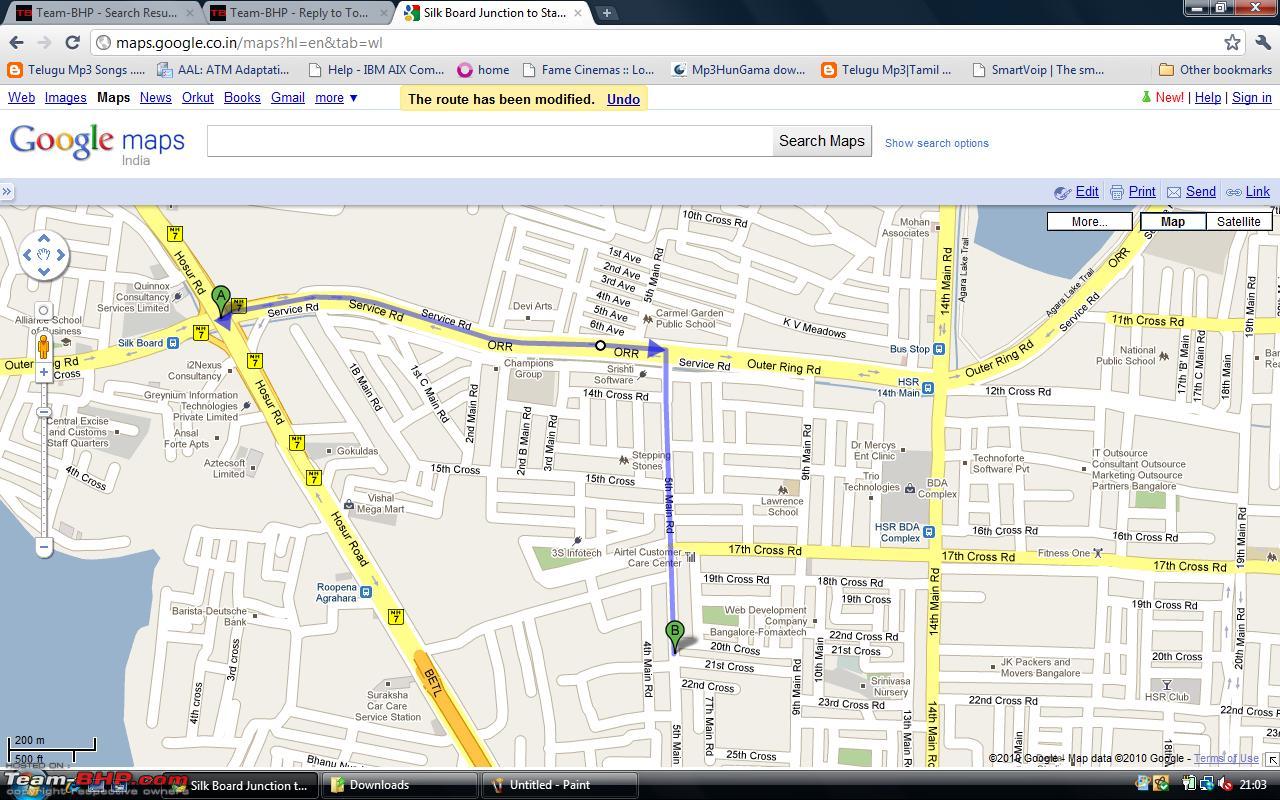Switch to Satellite map view

[x=1238, y=221]
